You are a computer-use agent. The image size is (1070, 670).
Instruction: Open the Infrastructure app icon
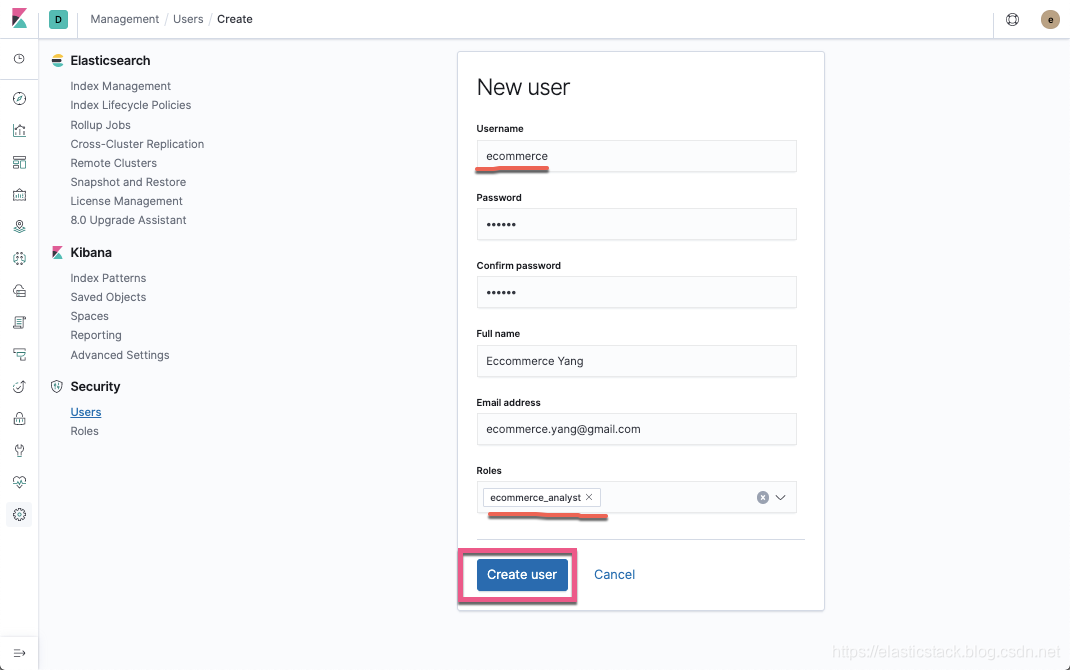[x=19, y=291]
